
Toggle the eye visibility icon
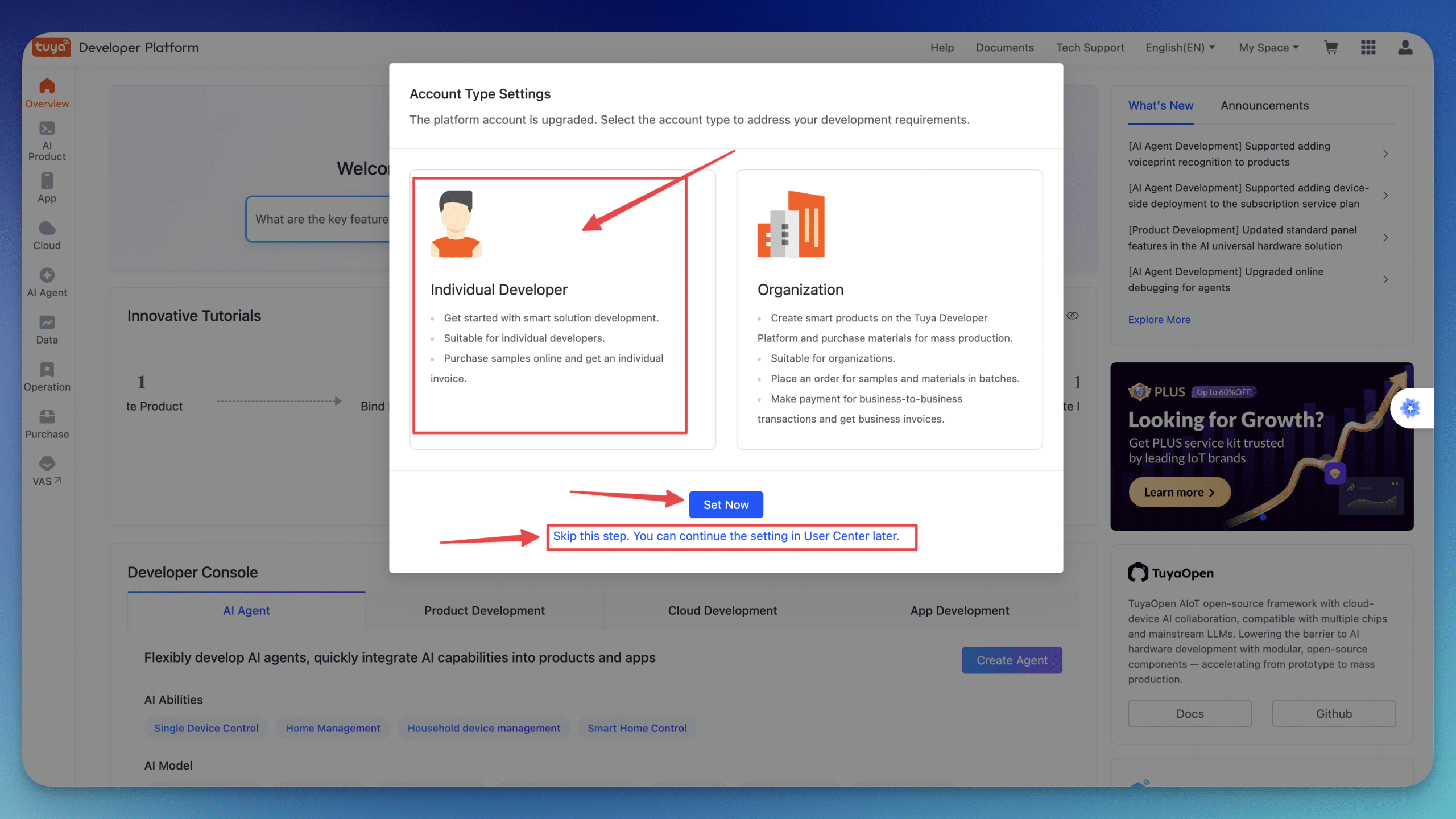[1073, 316]
